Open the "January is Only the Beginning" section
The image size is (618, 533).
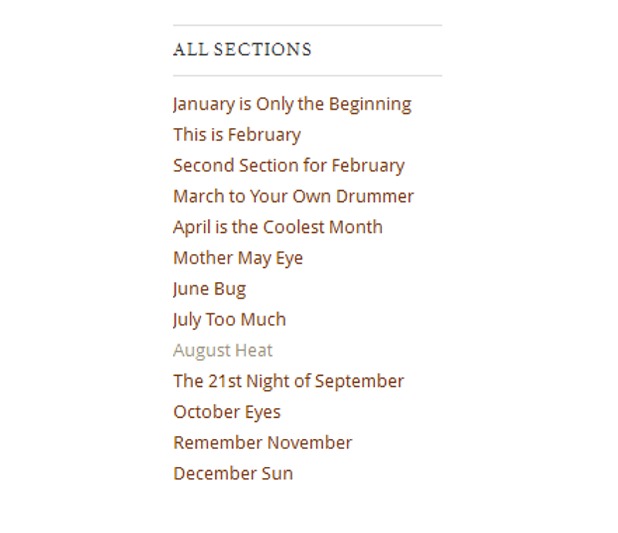(x=291, y=104)
